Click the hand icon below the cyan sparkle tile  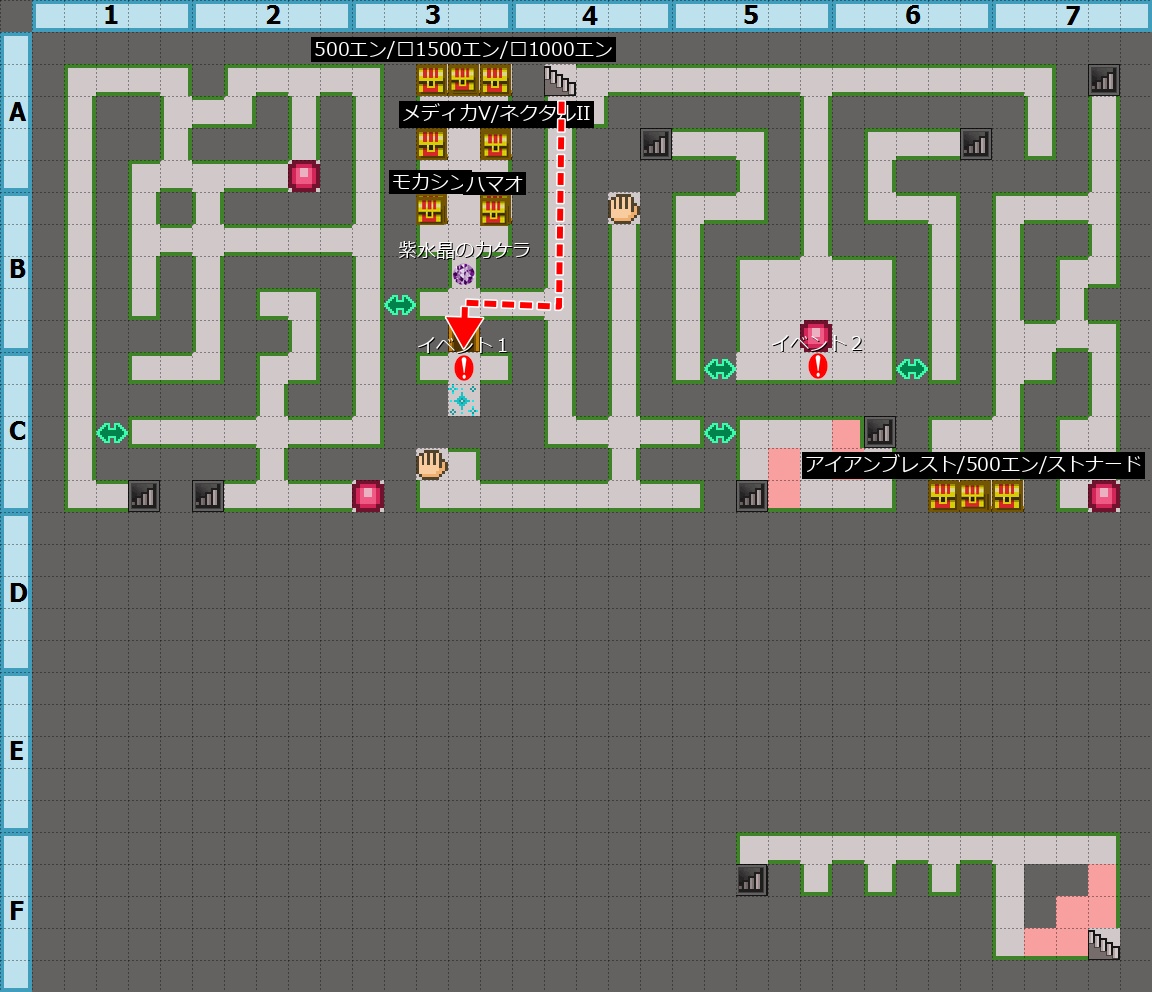tap(431, 464)
